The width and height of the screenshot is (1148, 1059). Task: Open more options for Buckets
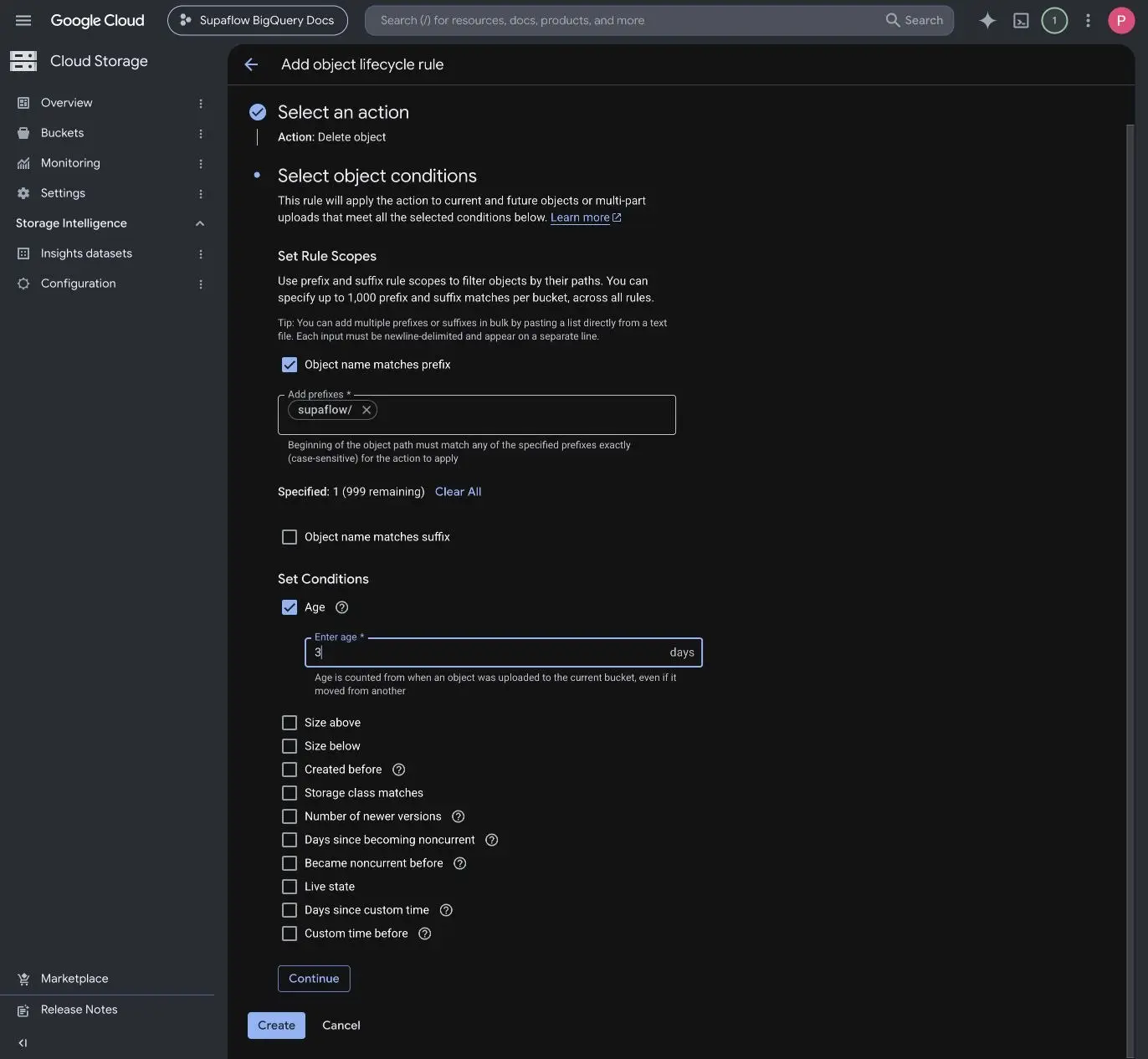pos(201,133)
